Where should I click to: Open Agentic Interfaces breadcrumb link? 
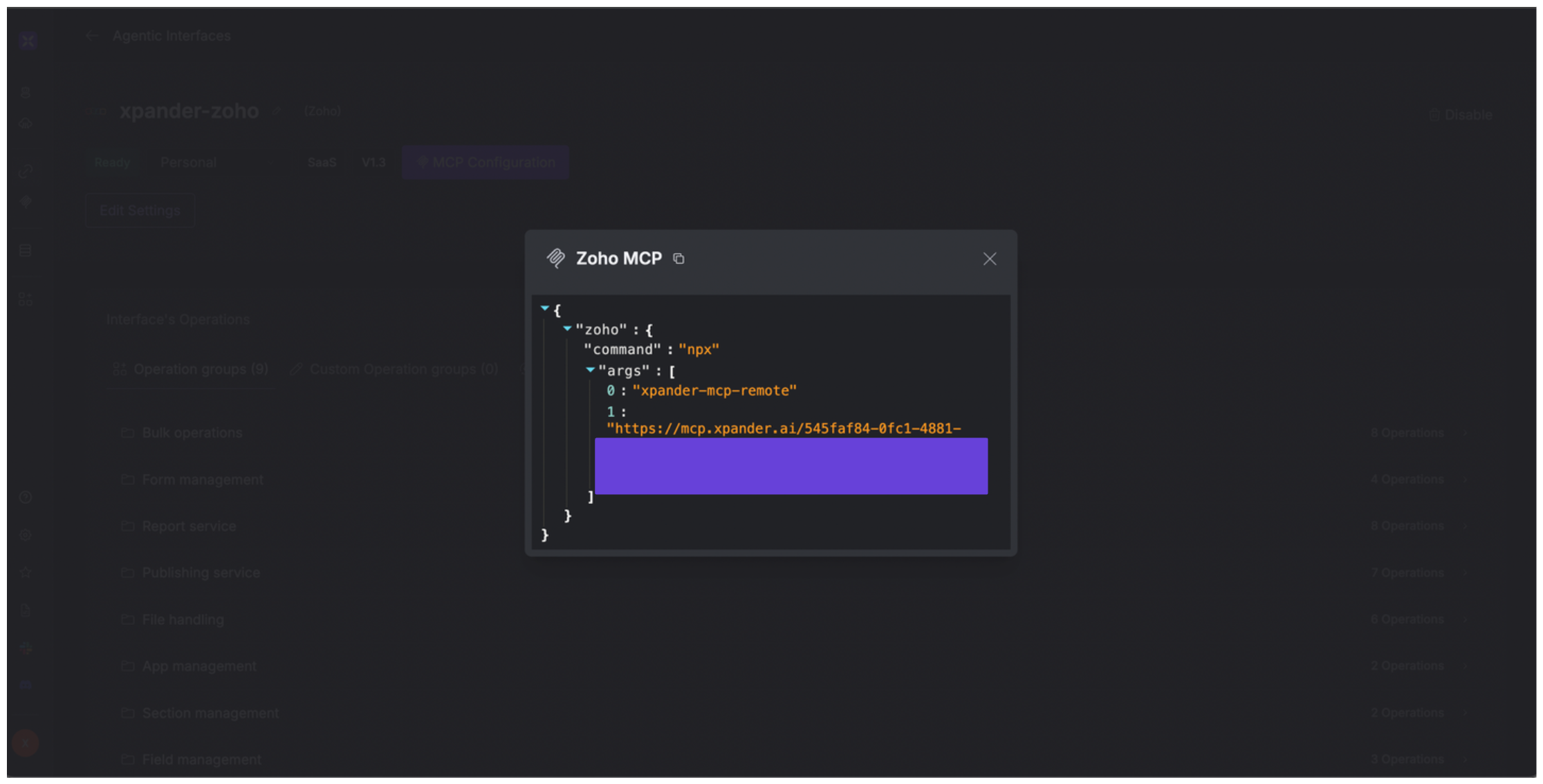(172, 36)
